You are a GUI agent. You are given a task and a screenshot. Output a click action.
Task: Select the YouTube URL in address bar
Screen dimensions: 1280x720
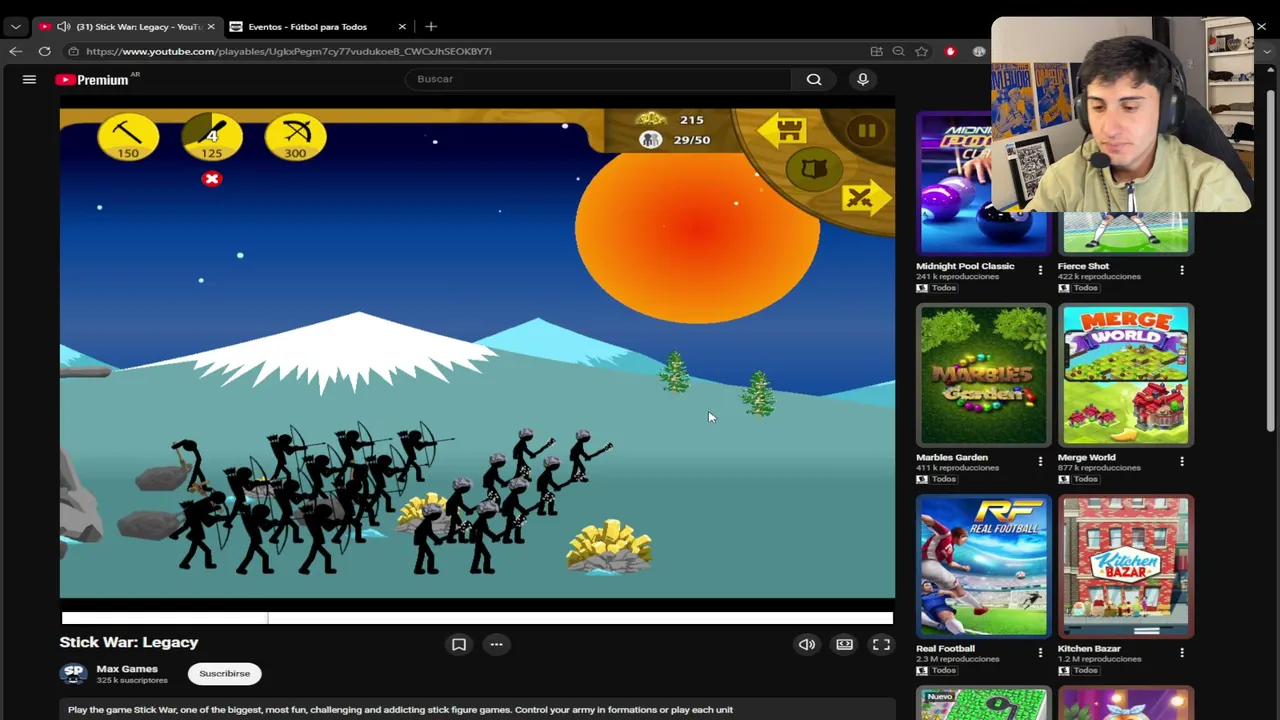tap(289, 51)
